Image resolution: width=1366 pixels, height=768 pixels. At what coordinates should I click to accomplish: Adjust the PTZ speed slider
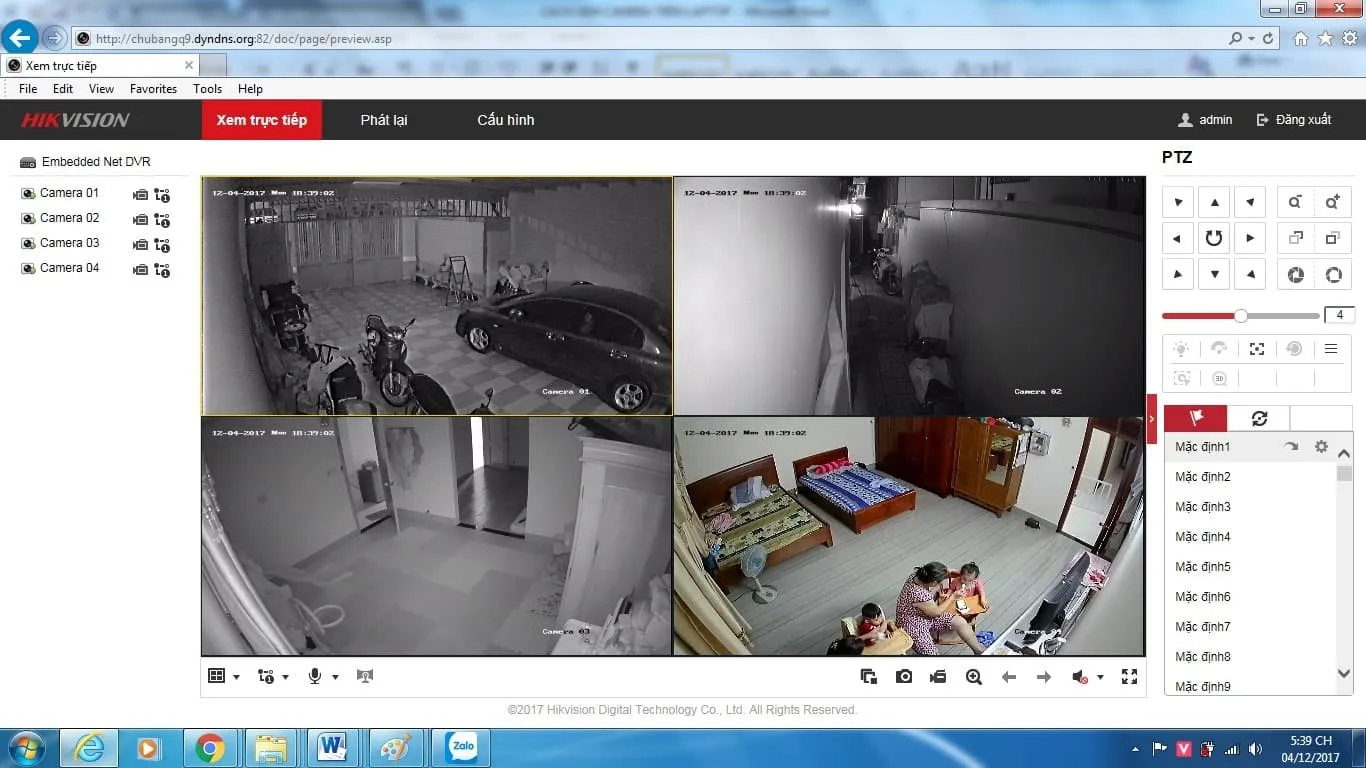click(x=1240, y=315)
